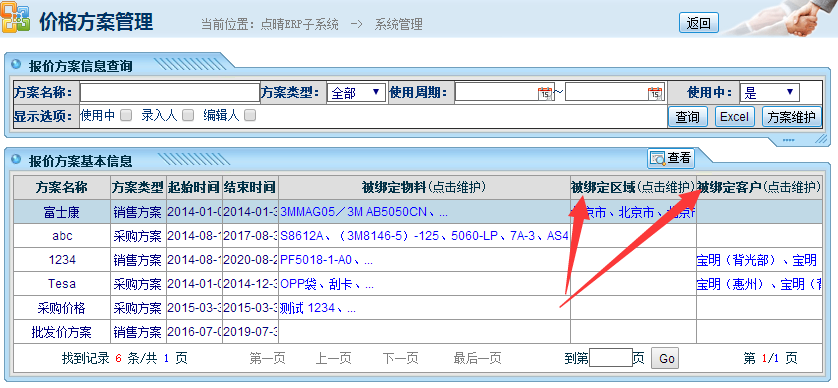Viewport: 838px width, 388px height.
Task: Click the 查看 magnifier button
Action: [671, 158]
